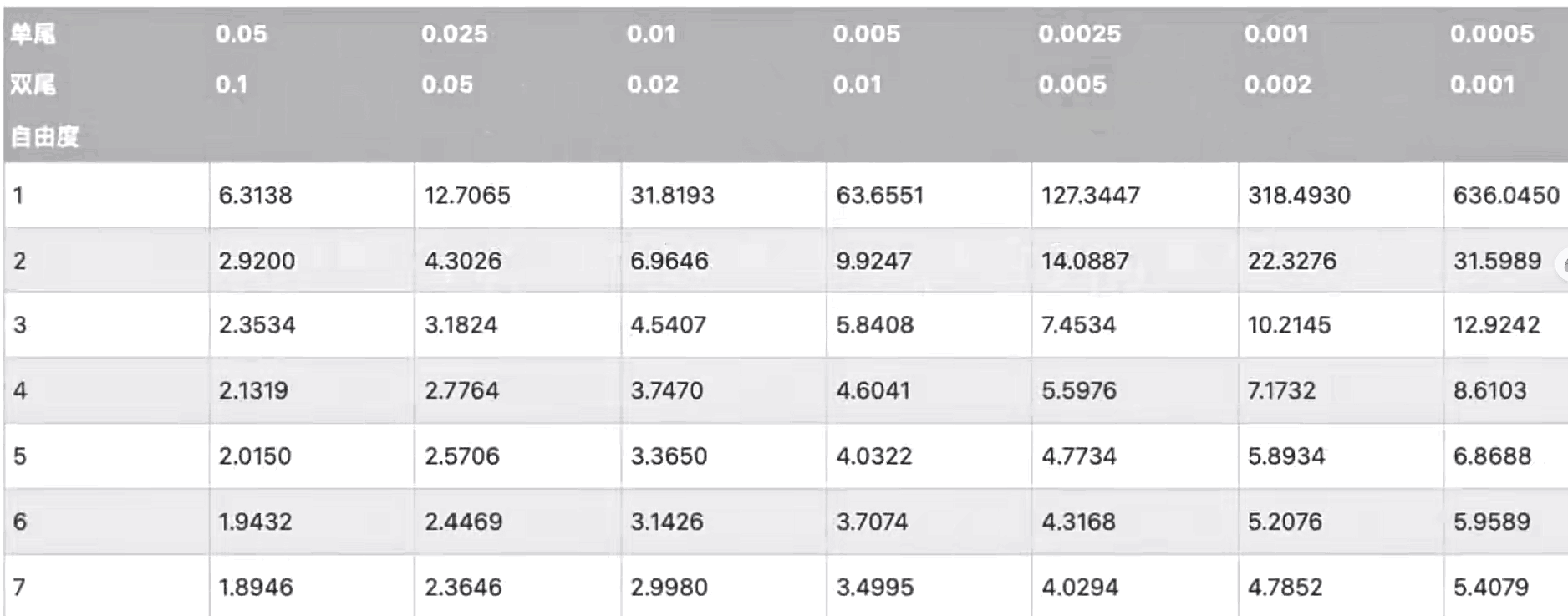This screenshot has height=616, width=1568.
Task: Click cell value 4.3026
Action: click(463, 261)
